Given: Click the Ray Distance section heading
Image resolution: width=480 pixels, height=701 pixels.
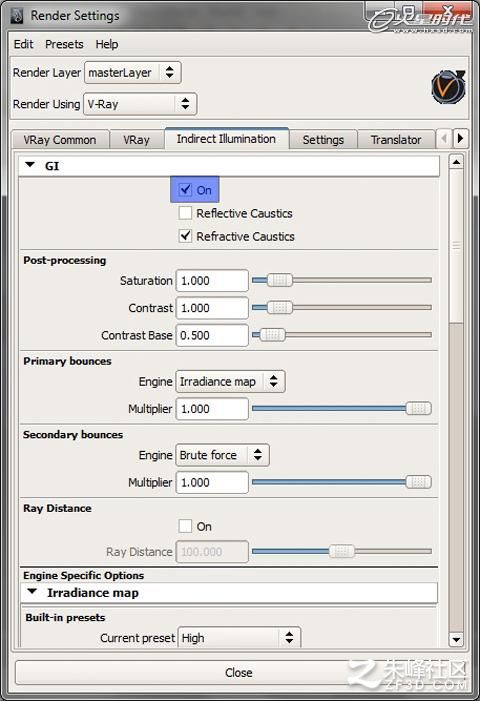Looking at the screenshot, I should point(57,508).
